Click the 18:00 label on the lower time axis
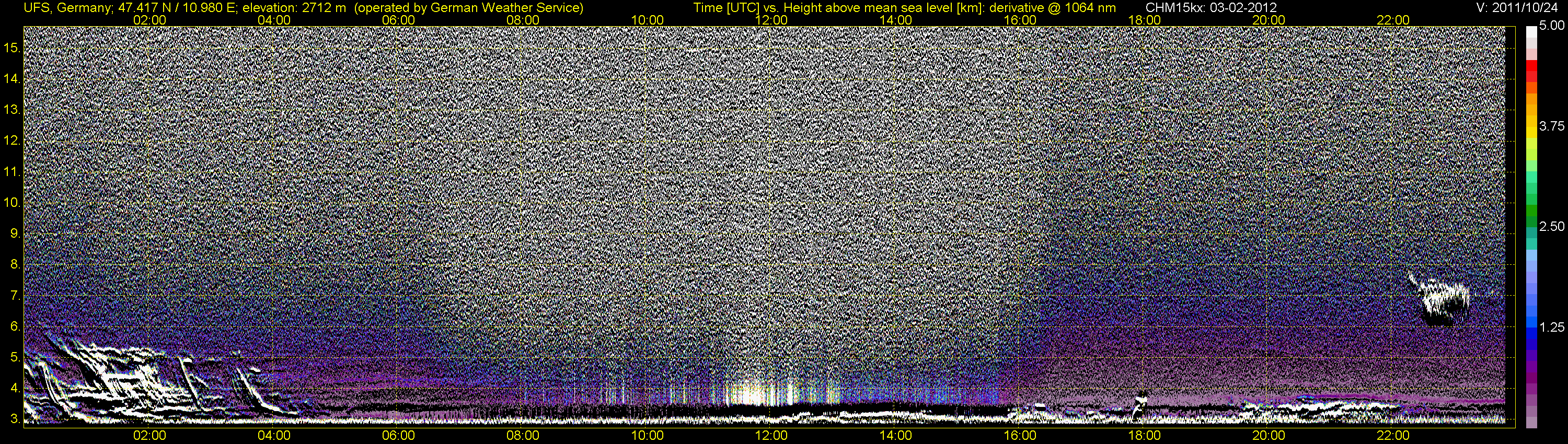 coord(1144,436)
